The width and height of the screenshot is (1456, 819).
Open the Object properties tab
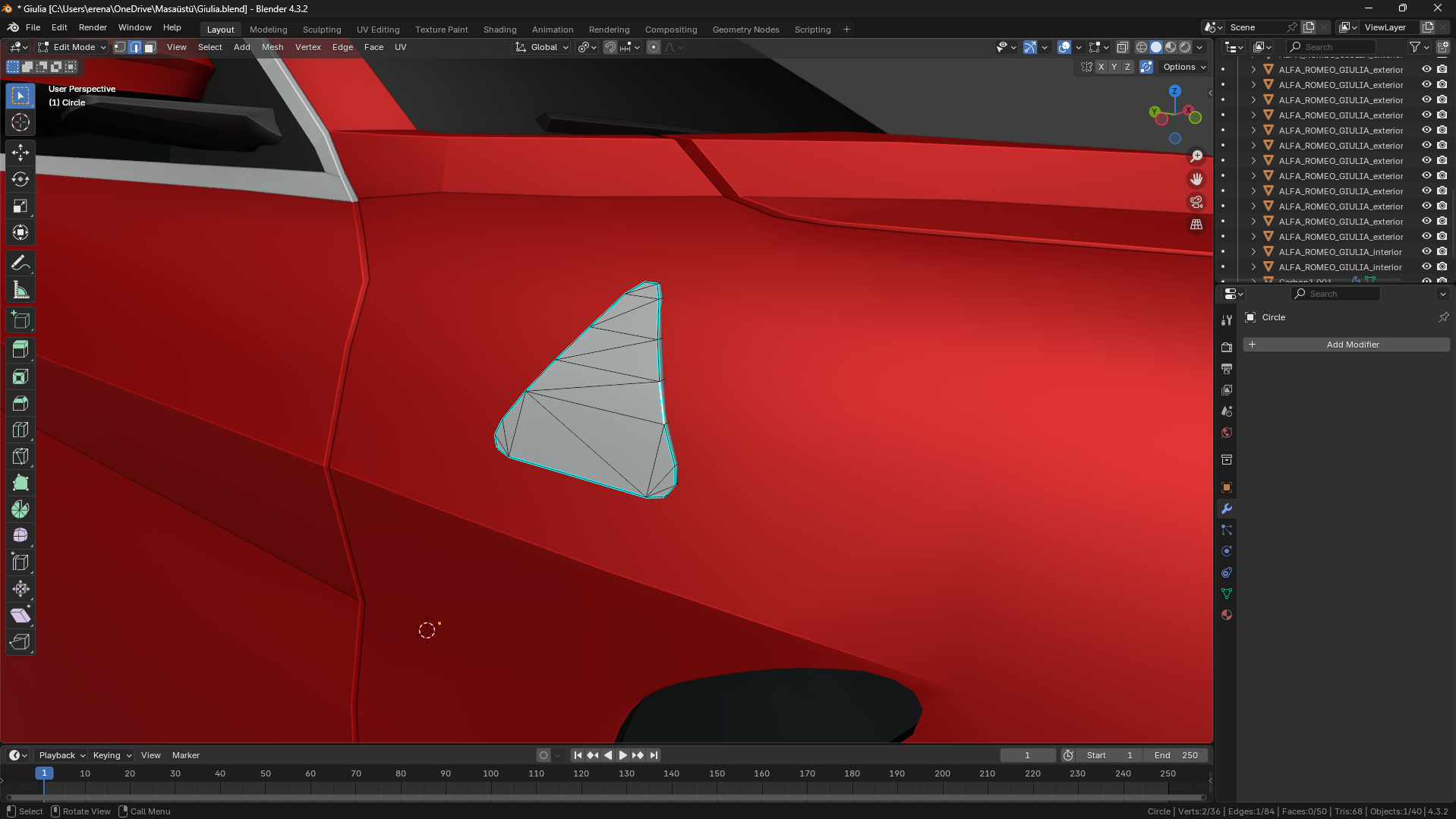coord(1227,487)
